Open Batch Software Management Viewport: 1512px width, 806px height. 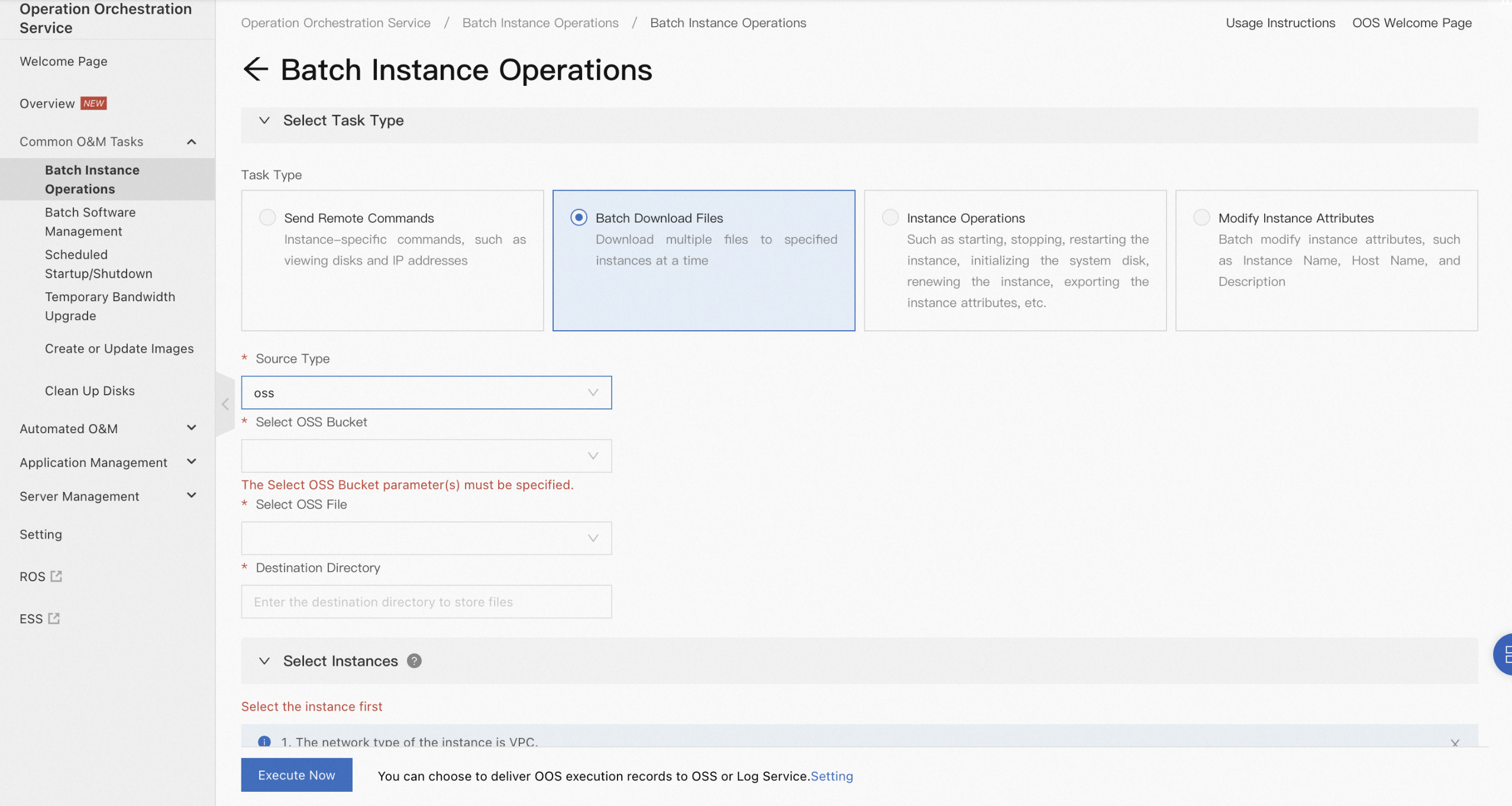(90, 221)
